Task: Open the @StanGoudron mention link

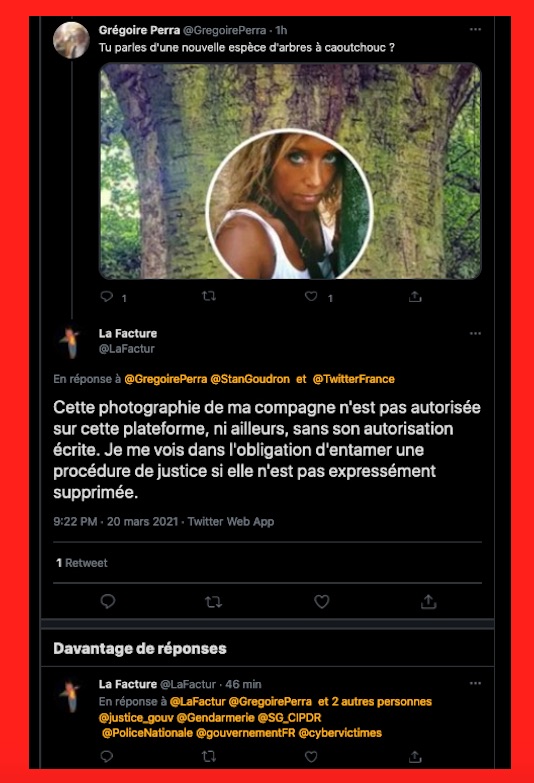Action: [x=250, y=380]
